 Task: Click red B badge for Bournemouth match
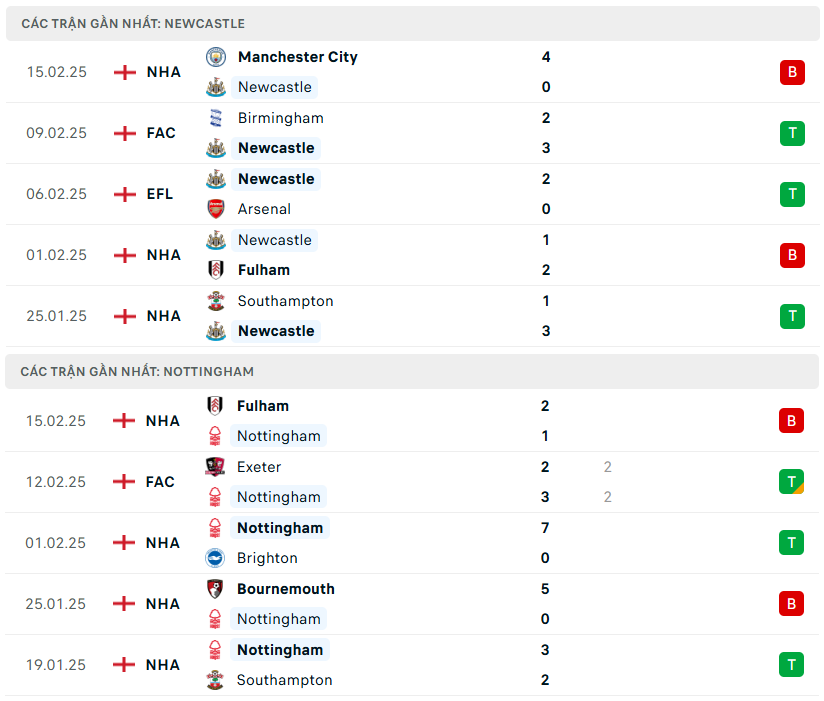click(792, 604)
